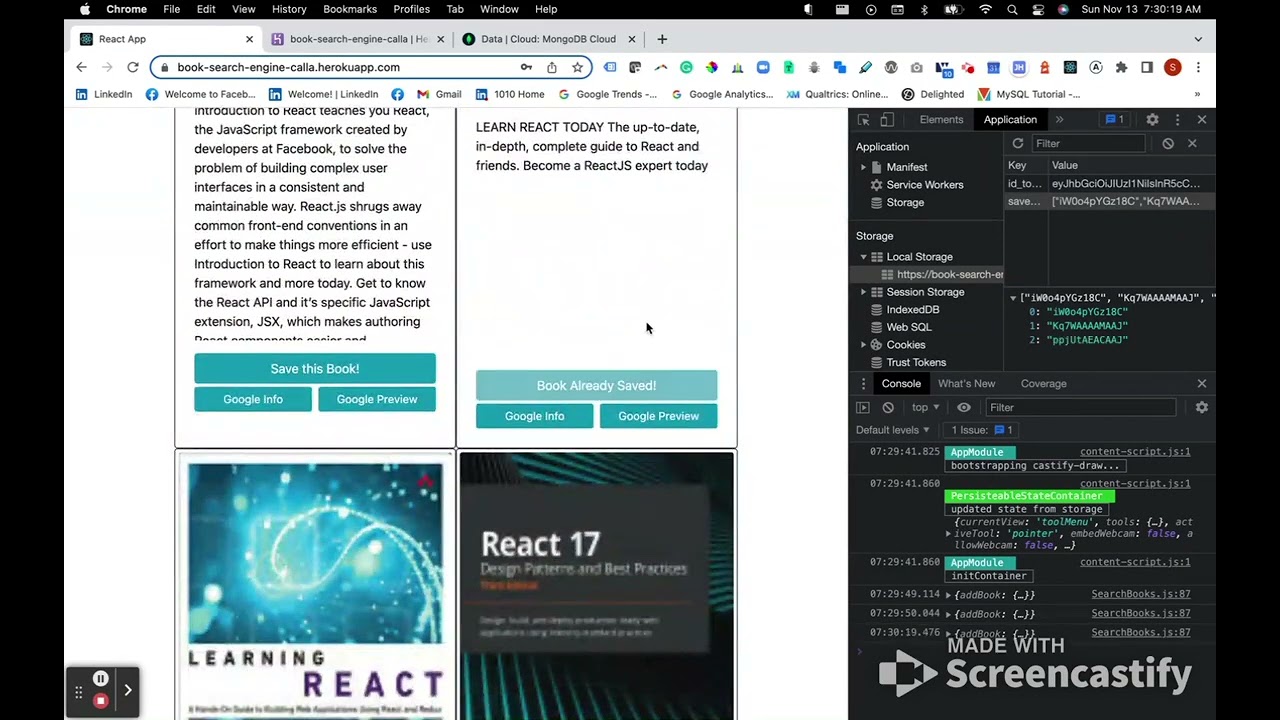Open Service Workers in the Application panel
Viewport: 1280px width, 720px height.
click(924, 185)
